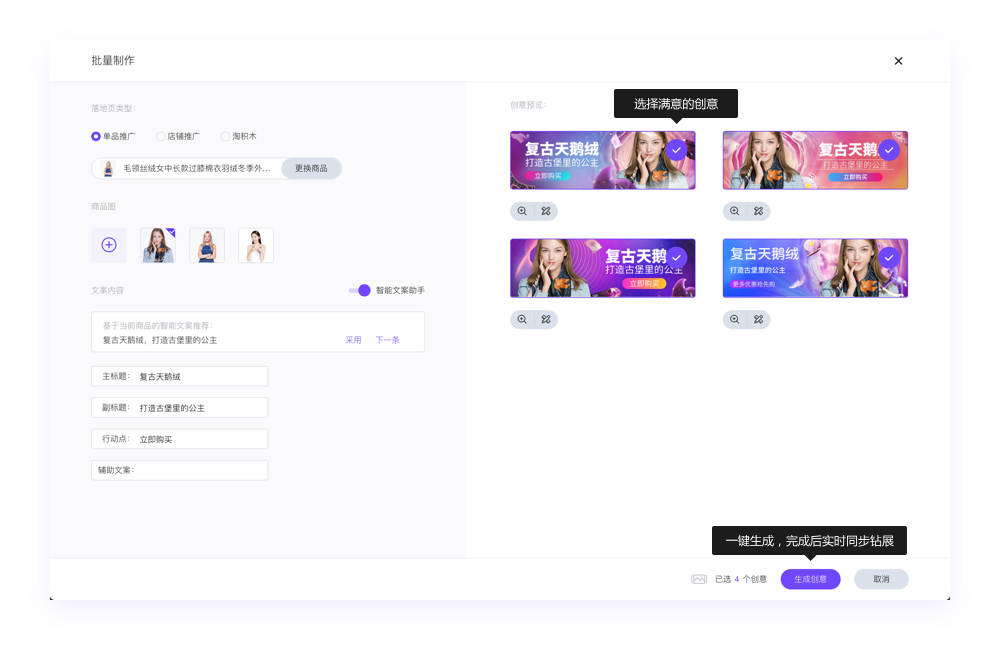
Task: Click the 采用 link
Action: click(x=353, y=340)
